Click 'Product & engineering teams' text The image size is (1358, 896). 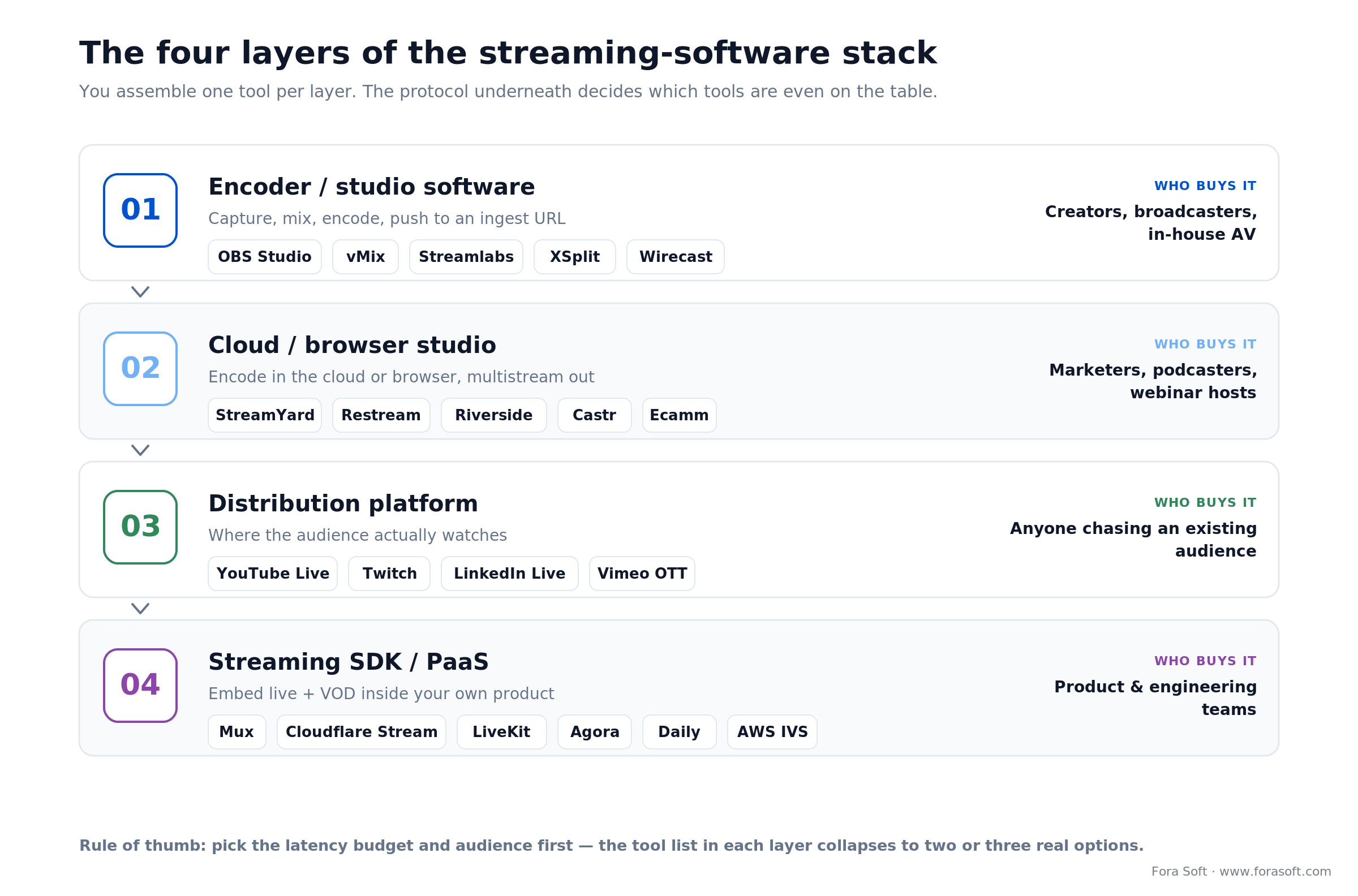coord(1155,698)
